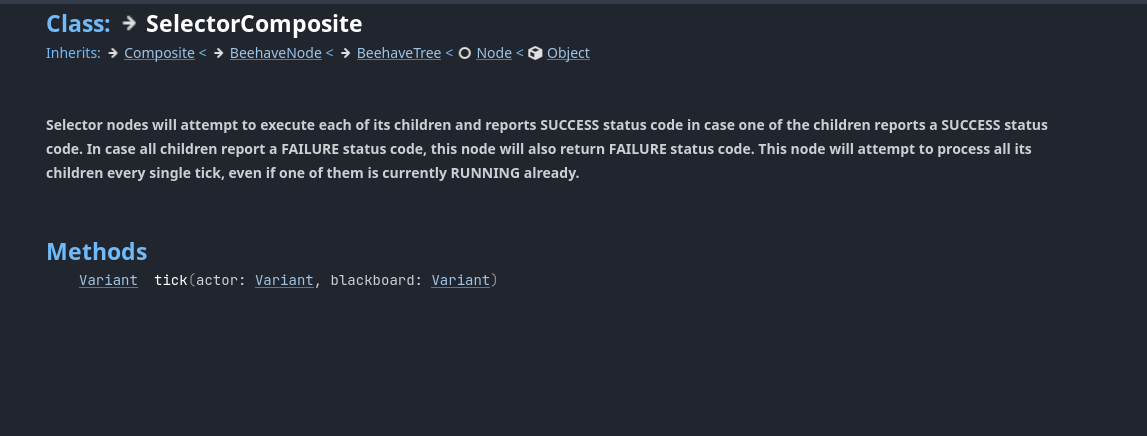Click the cube Object class icon
Screen dimensions: 1147x436
(x=535, y=53)
